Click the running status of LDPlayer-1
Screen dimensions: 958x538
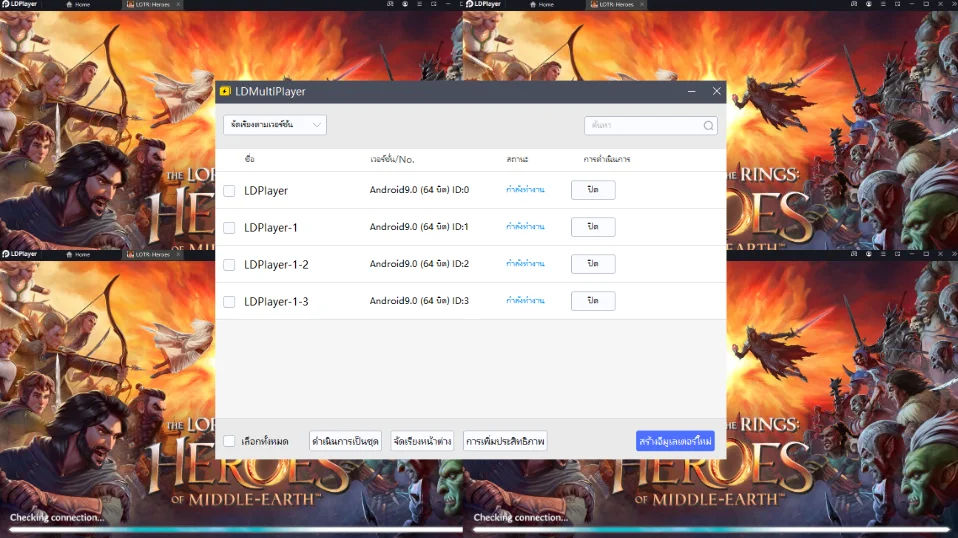pyautogui.click(x=525, y=227)
